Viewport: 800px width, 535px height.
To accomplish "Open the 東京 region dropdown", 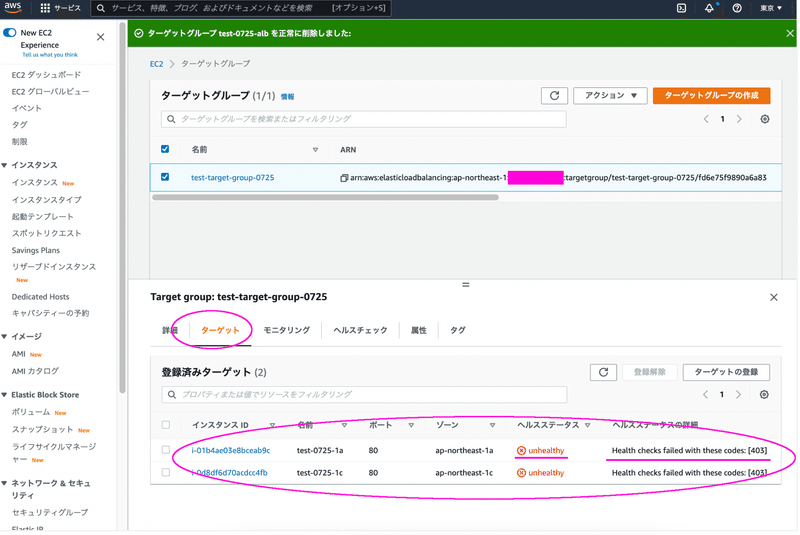I will pyautogui.click(x=771, y=8).
